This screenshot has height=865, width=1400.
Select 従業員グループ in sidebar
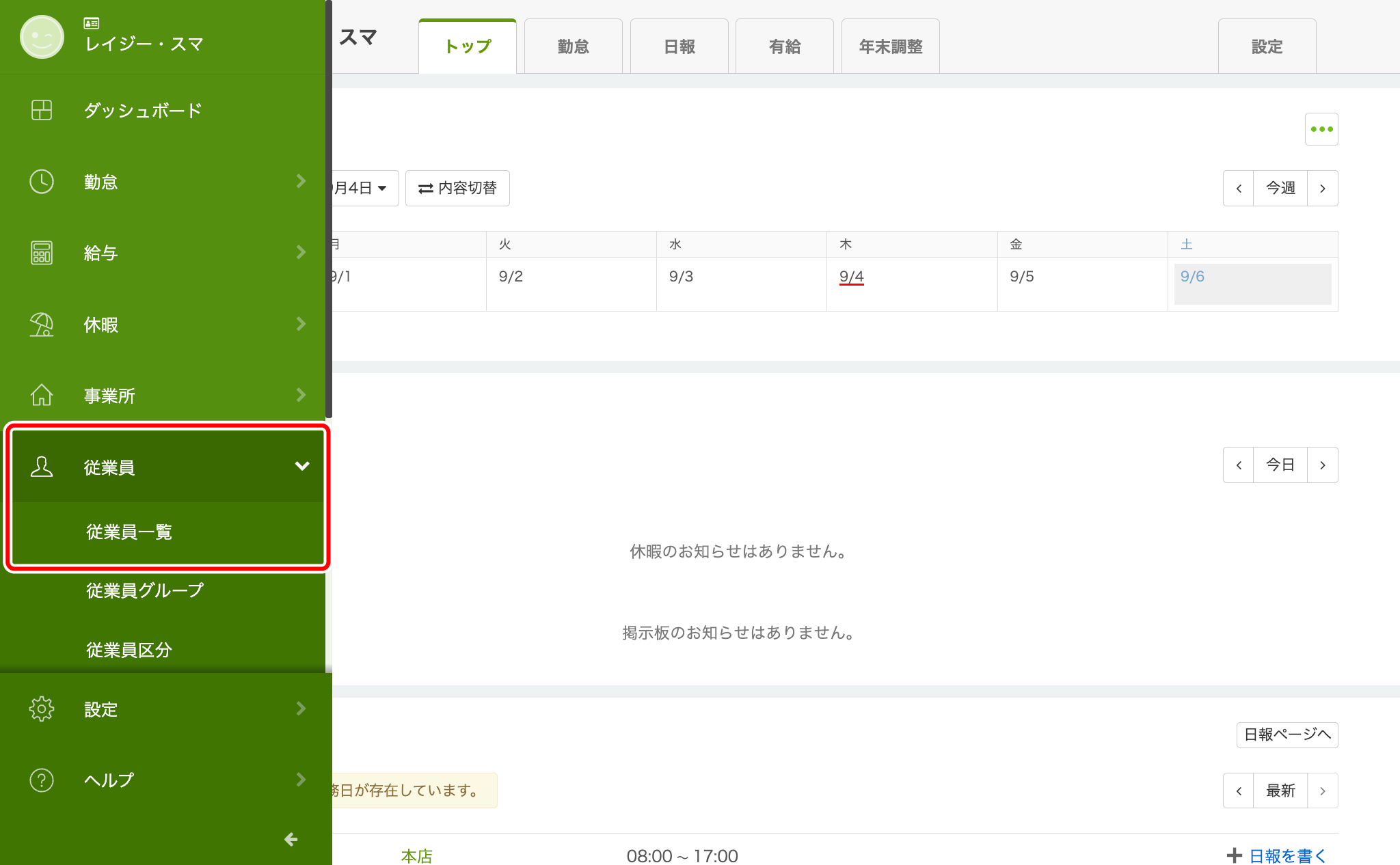[x=145, y=590]
